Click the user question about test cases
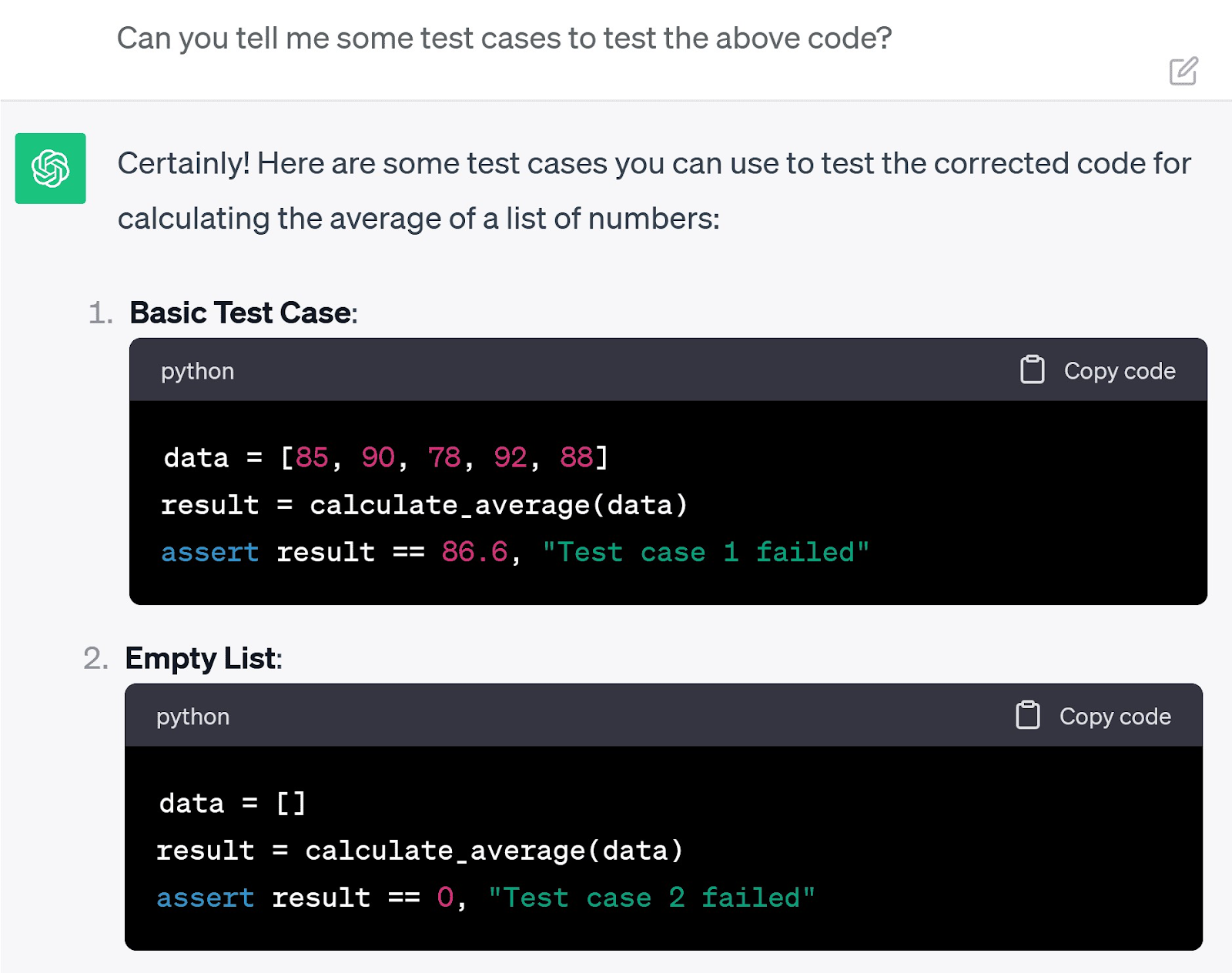 coord(504,37)
